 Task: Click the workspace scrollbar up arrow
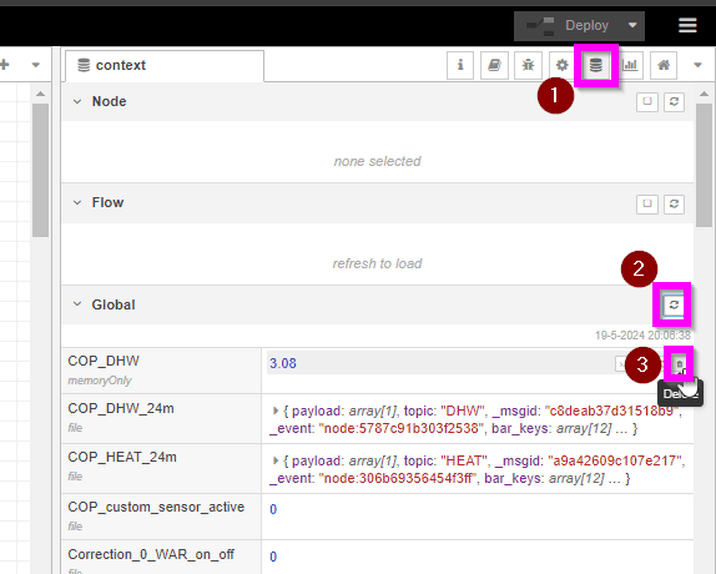[x=40, y=94]
